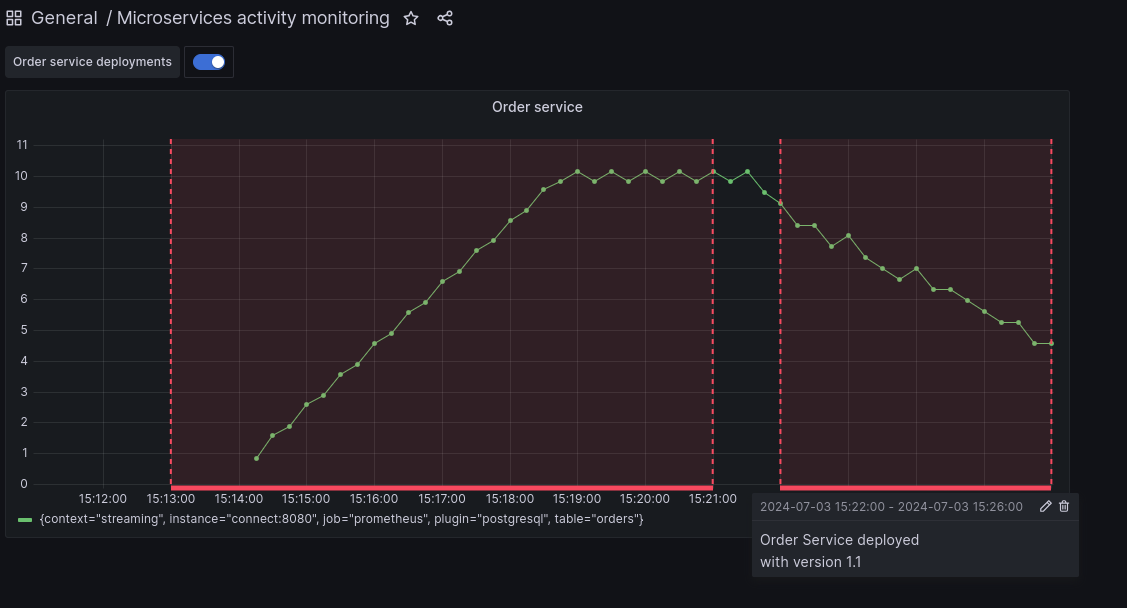
Task: Edit the deployment annotation with the pencil icon
Action: (1044, 506)
